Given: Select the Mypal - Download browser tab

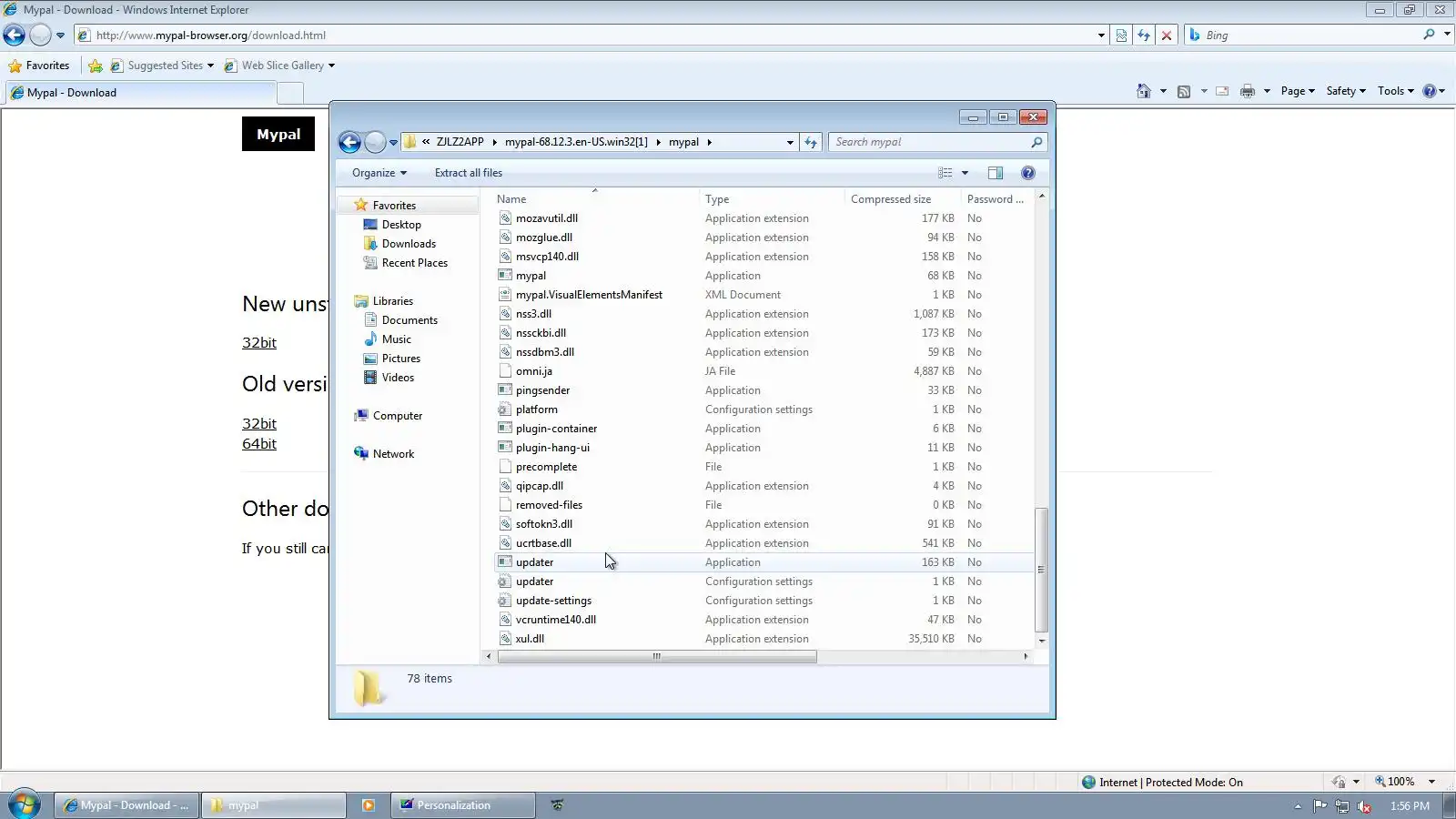Looking at the screenshot, I should tap(140, 93).
